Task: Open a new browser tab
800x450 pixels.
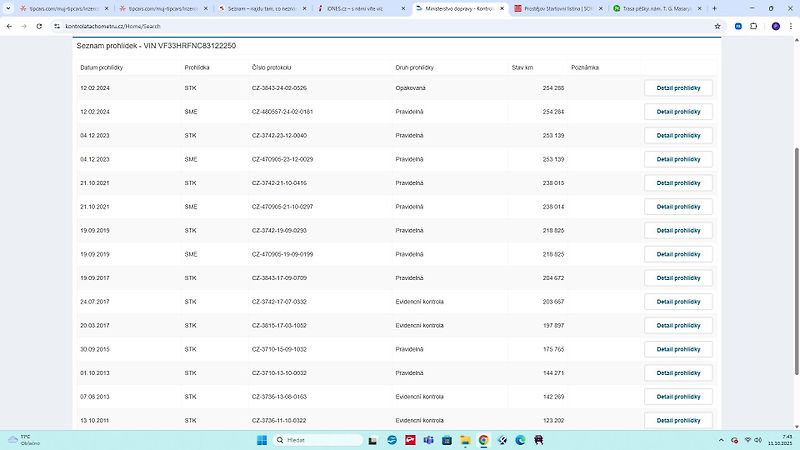Action: (714, 9)
